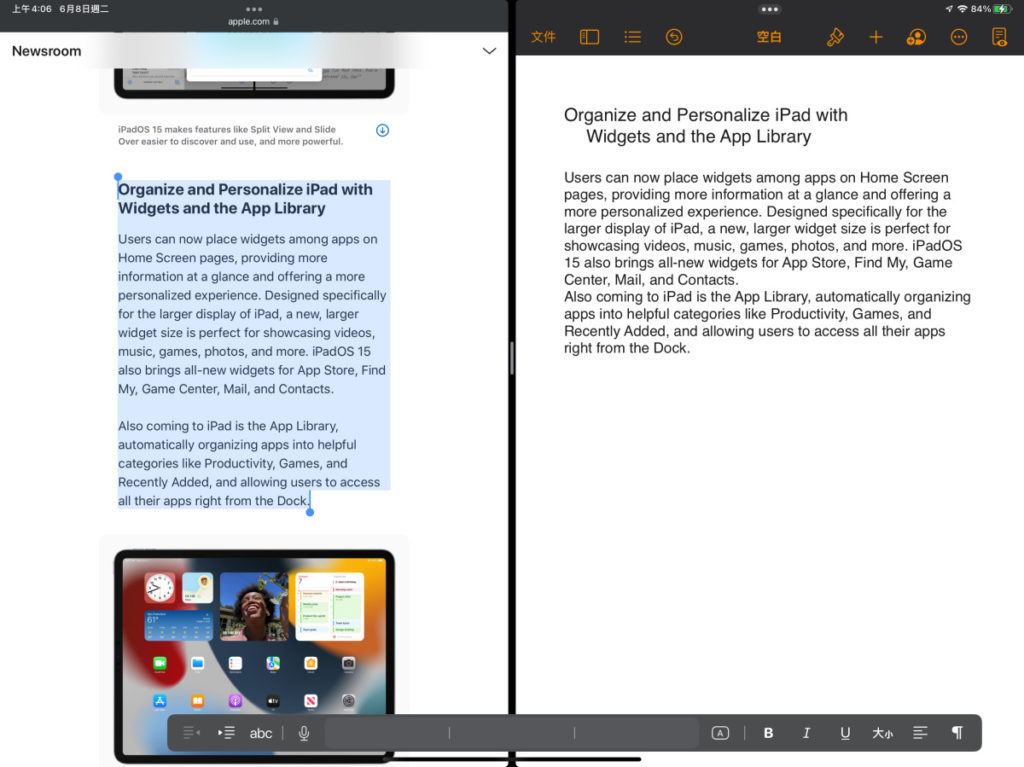Toggle italic formatting
This screenshot has height=767, width=1024.
point(807,733)
